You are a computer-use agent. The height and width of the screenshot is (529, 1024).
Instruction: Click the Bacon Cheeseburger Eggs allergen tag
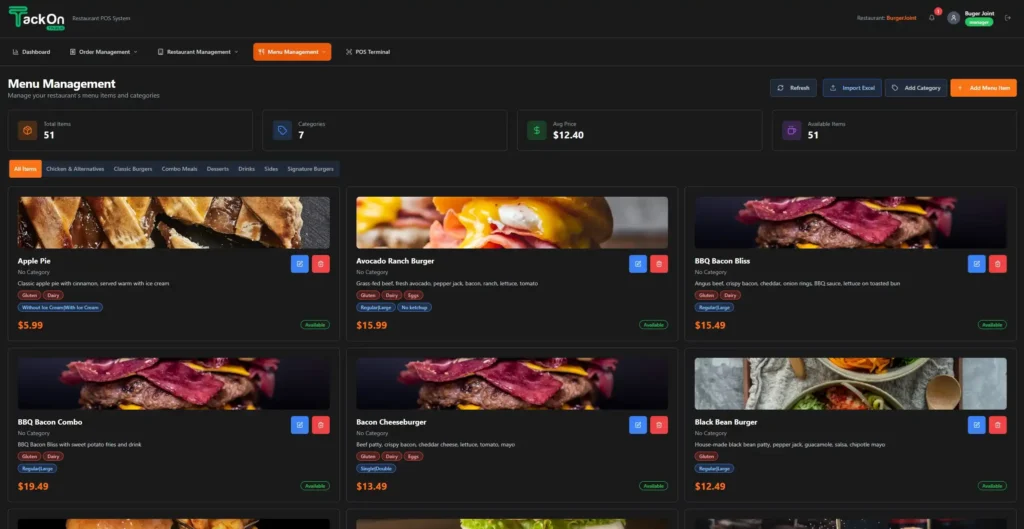(413, 457)
